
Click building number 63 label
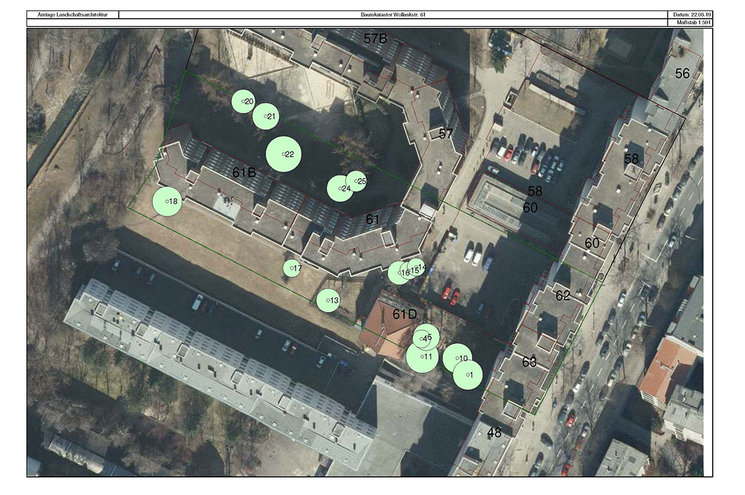click(529, 361)
